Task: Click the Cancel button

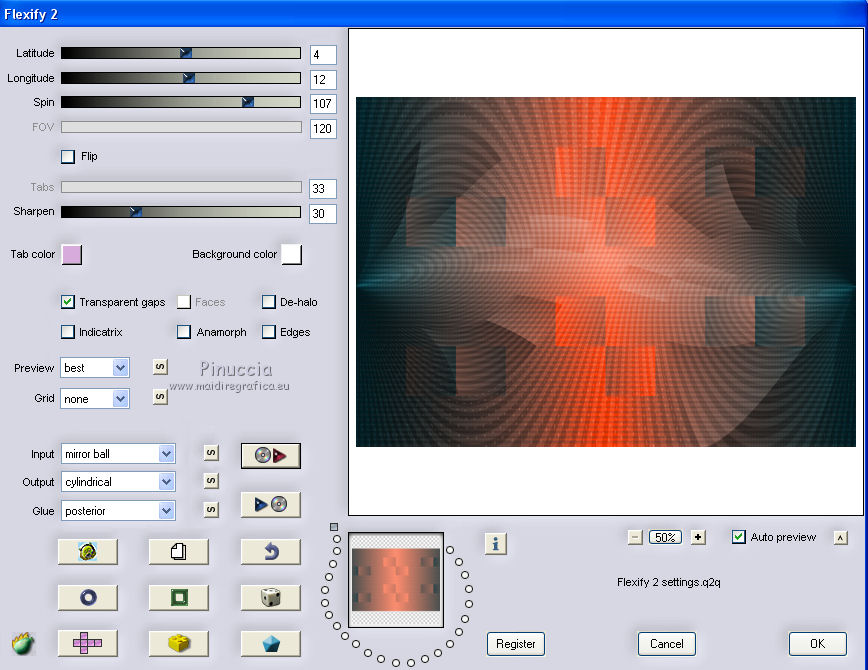Action: [x=667, y=644]
